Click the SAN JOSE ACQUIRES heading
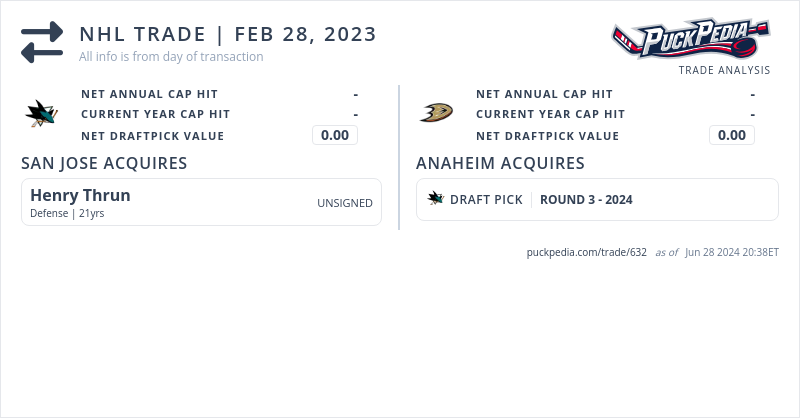This screenshot has width=800, height=418. point(104,163)
